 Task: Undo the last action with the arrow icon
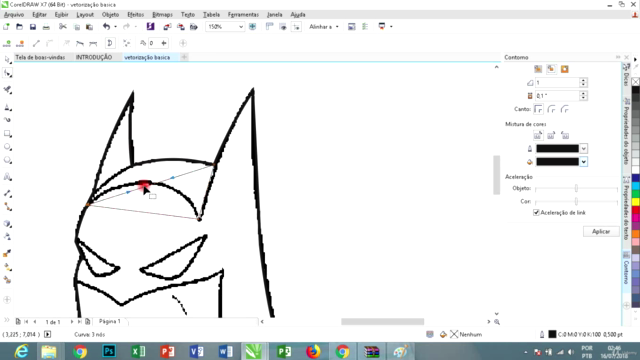[106, 27]
